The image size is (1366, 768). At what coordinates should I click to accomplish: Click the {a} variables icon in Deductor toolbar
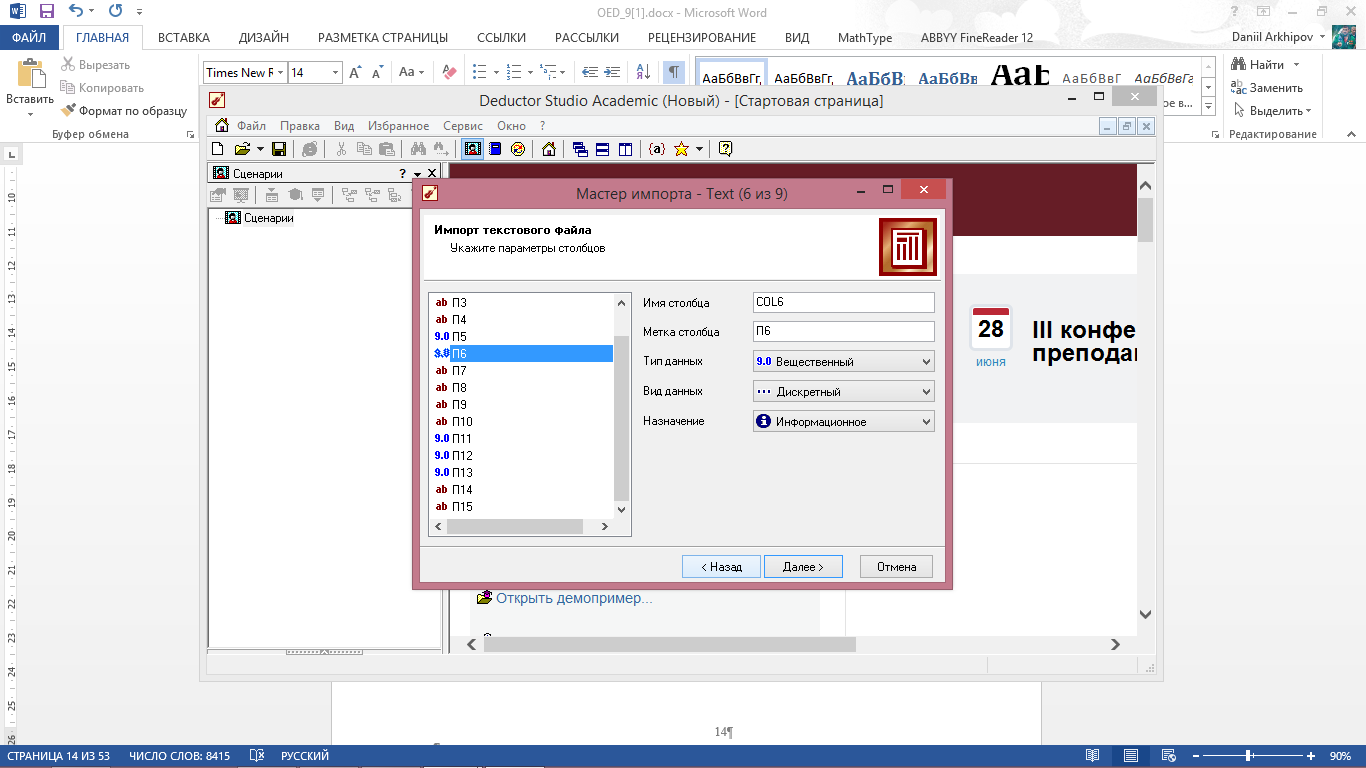(657, 149)
